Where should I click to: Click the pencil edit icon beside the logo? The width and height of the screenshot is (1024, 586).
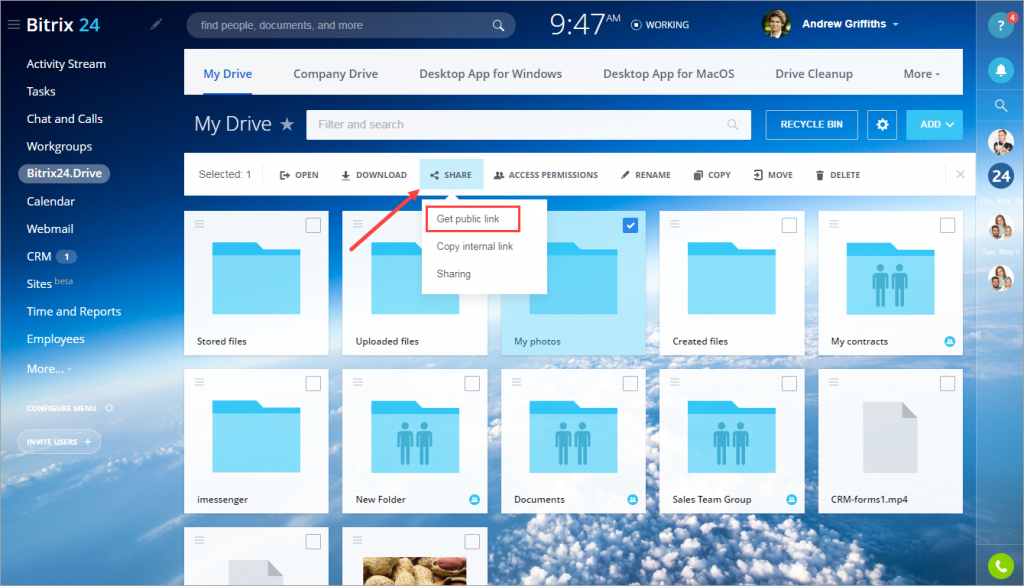[x=156, y=24]
